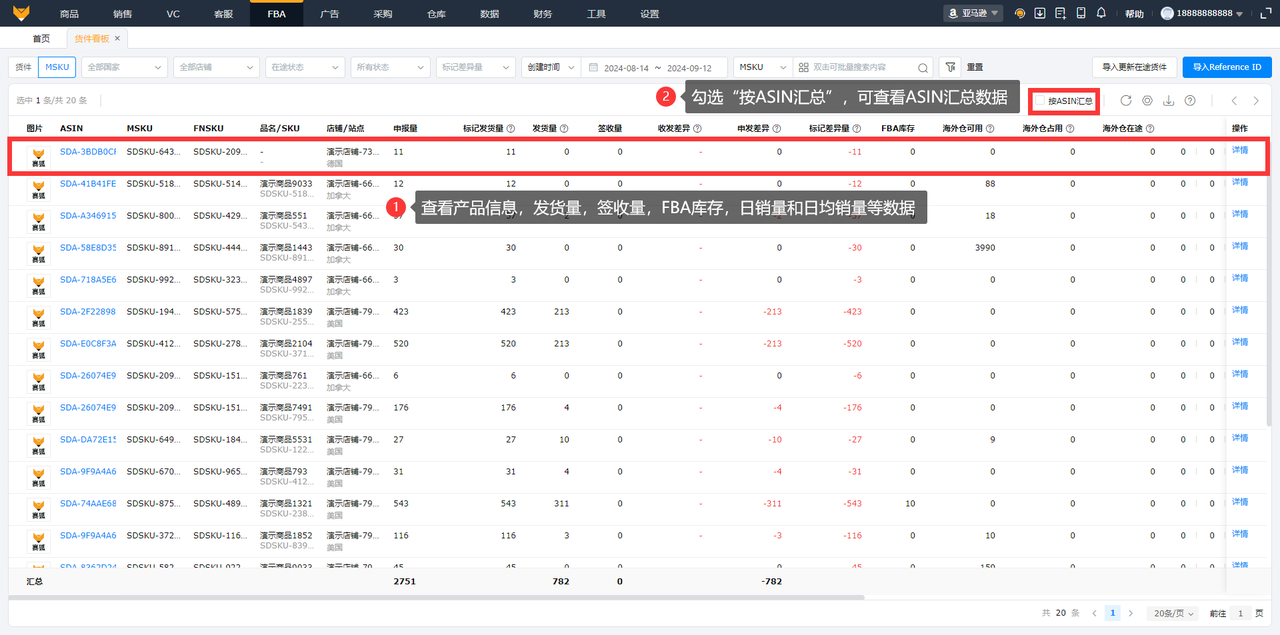Click help icon next to 海外仓在途 header
This screenshot has height=635, width=1280.
pos(1150,129)
